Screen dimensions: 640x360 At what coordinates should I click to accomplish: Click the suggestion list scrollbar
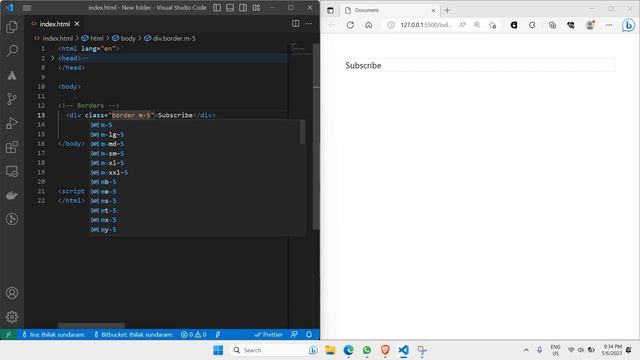coord(302,132)
